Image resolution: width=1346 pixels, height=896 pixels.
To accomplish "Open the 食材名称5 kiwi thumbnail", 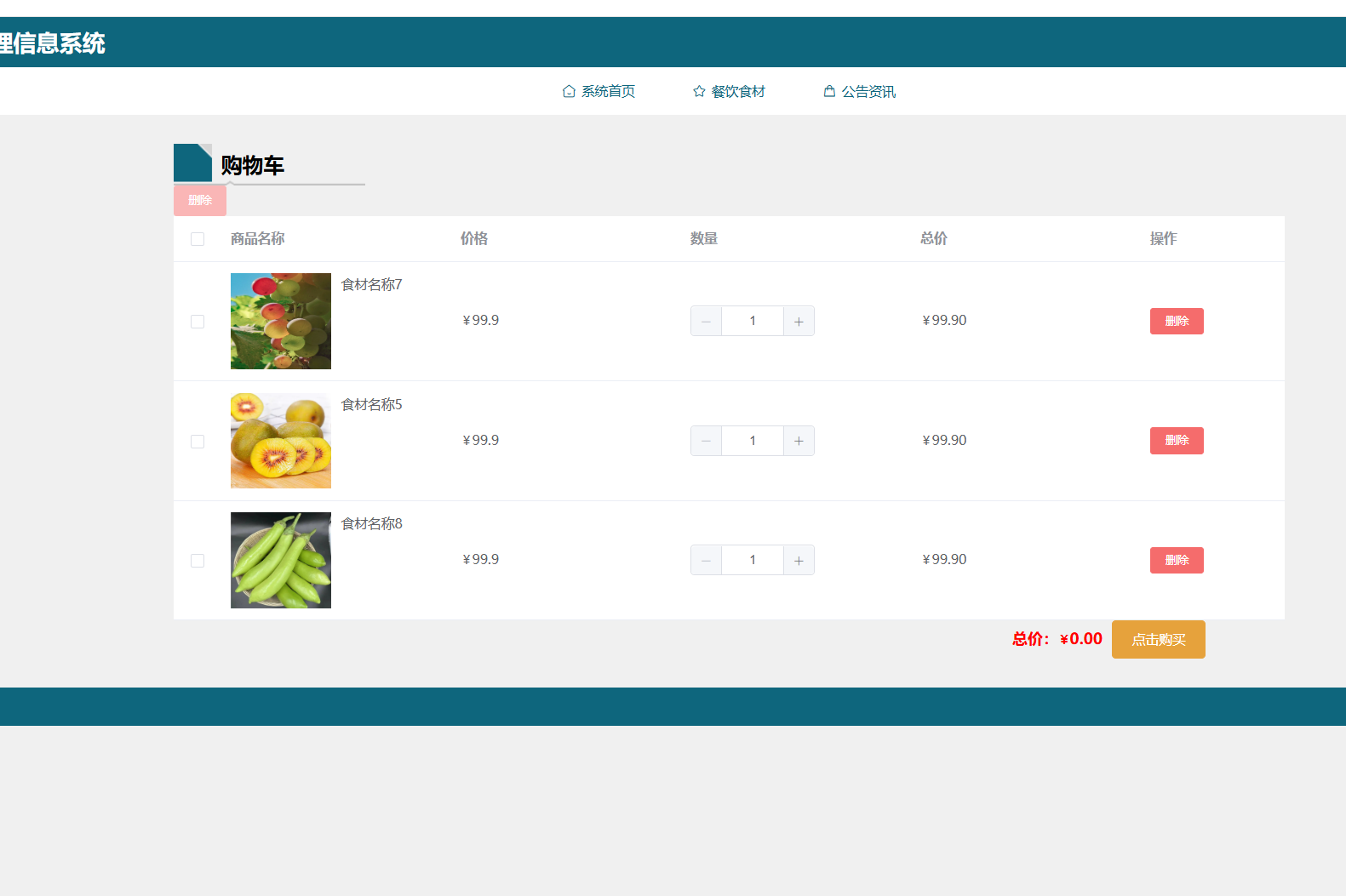I will pyautogui.click(x=281, y=441).
